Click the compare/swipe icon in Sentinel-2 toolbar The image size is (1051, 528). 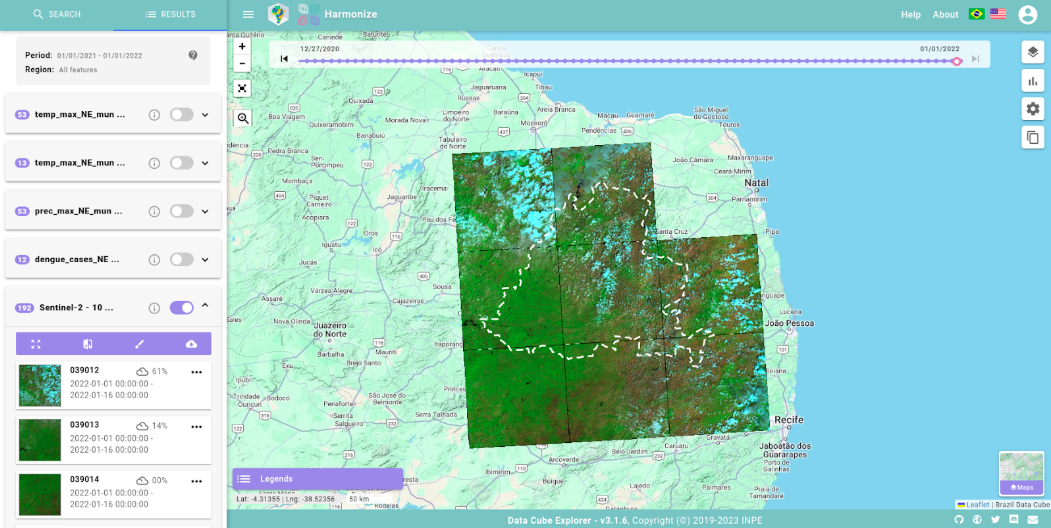(88, 344)
